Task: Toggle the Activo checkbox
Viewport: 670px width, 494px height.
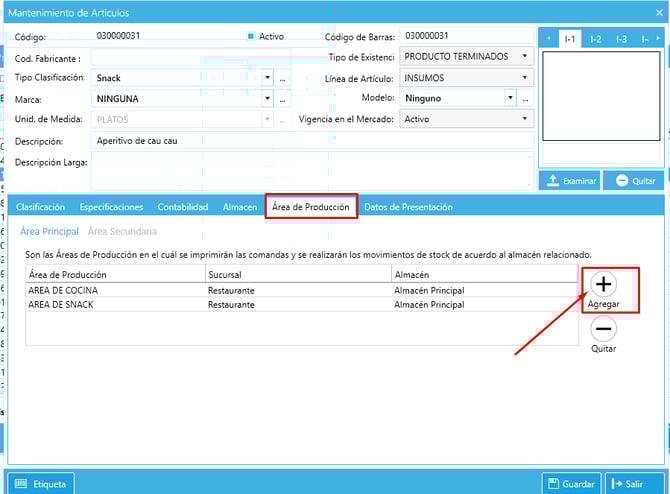Action: (252, 36)
